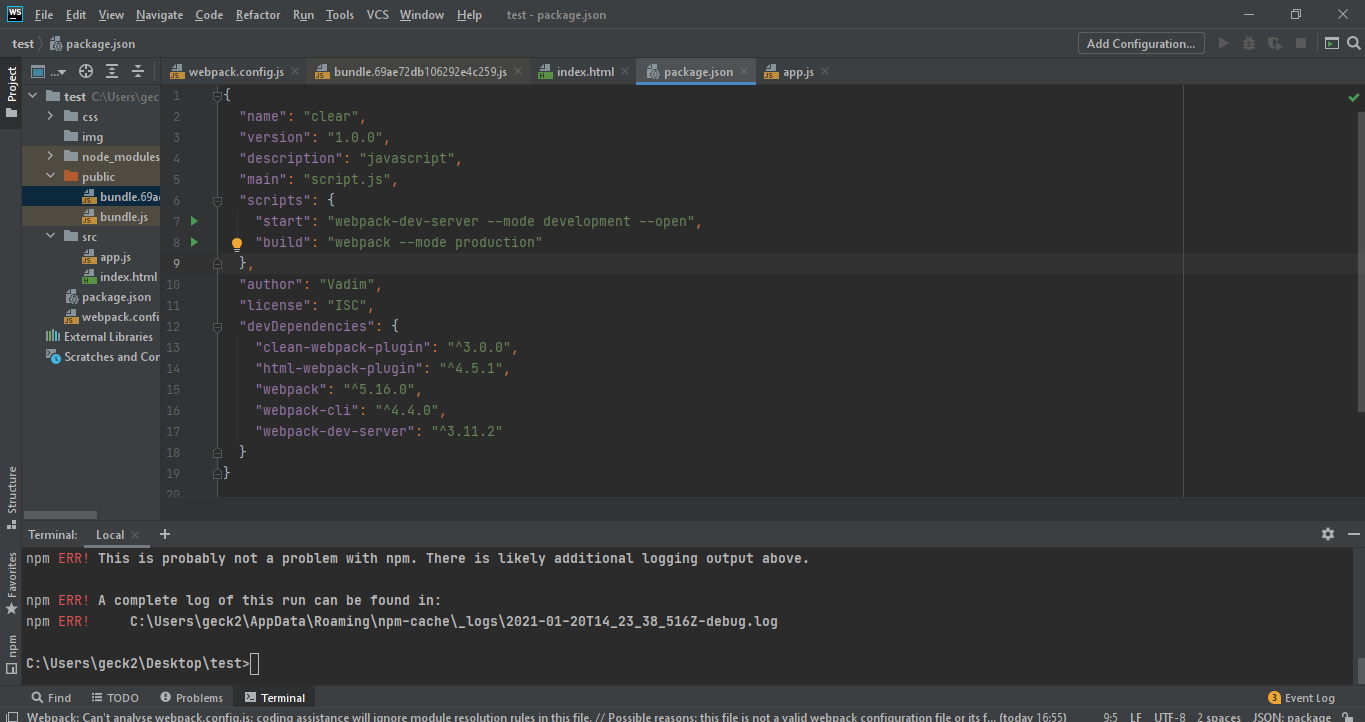Click the Run Anything icon
Viewport: 1365px width, 722px height.
pyautogui.click(x=1331, y=43)
